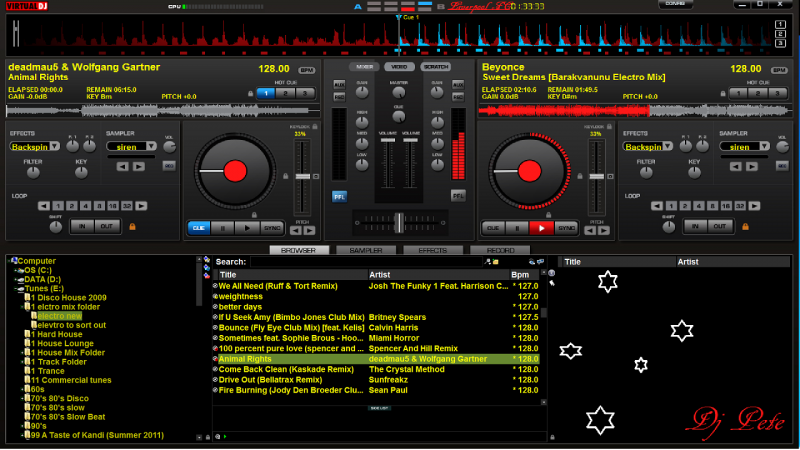Select the MIXER panel tab
This screenshot has height=450, width=800.
[x=364, y=67]
